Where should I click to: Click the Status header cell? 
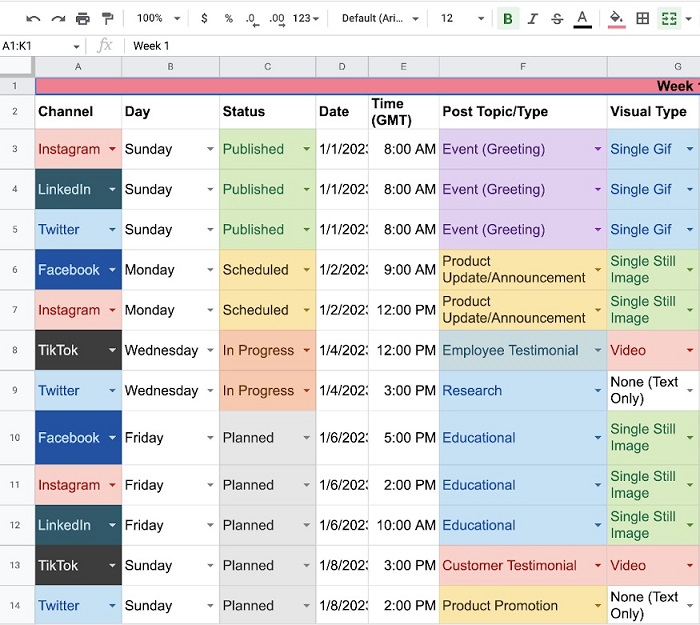(267, 112)
